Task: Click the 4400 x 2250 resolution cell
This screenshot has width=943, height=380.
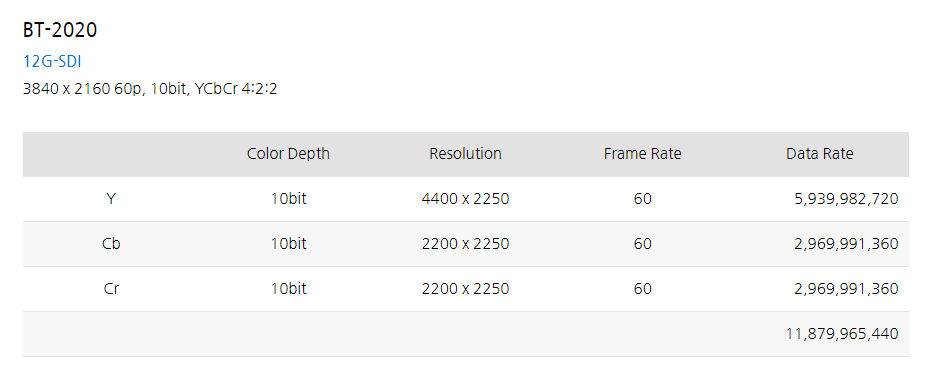Action: [465, 199]
